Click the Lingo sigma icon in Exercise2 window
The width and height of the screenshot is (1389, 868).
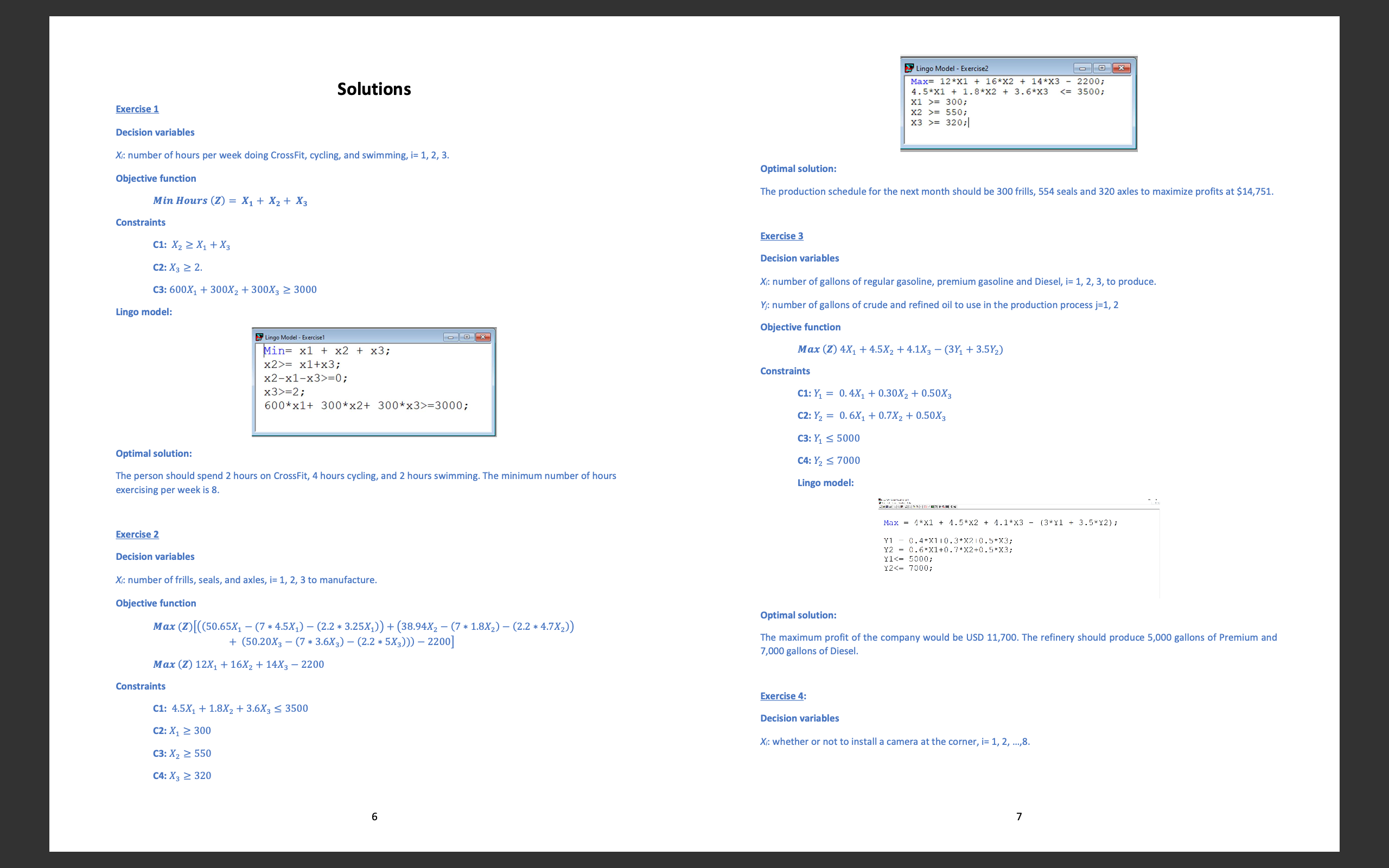tap(909, 68)
